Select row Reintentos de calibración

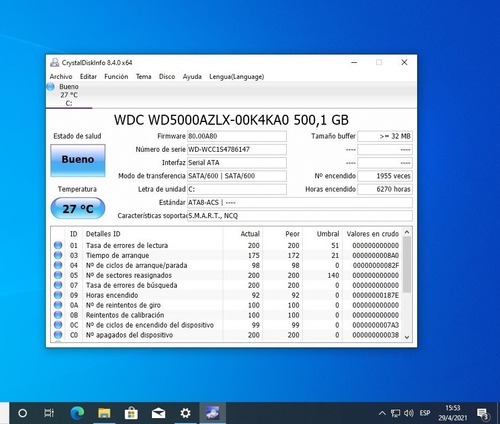tap(227, 315)
